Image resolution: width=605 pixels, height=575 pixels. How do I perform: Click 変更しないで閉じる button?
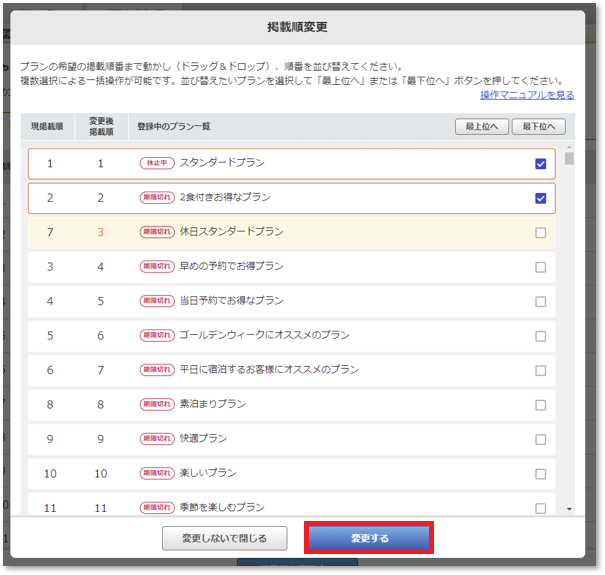point(225,538)
